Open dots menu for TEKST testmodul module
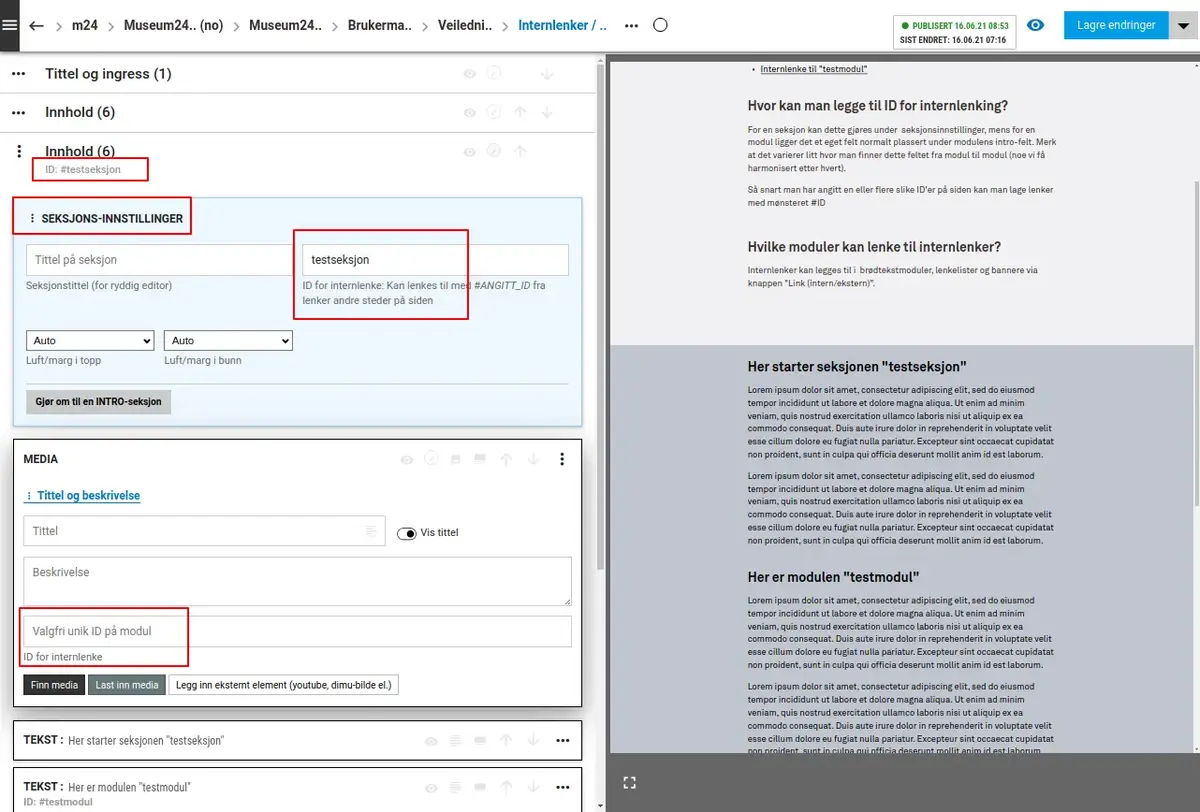The image size is (1200, 812). coord(562,787)
